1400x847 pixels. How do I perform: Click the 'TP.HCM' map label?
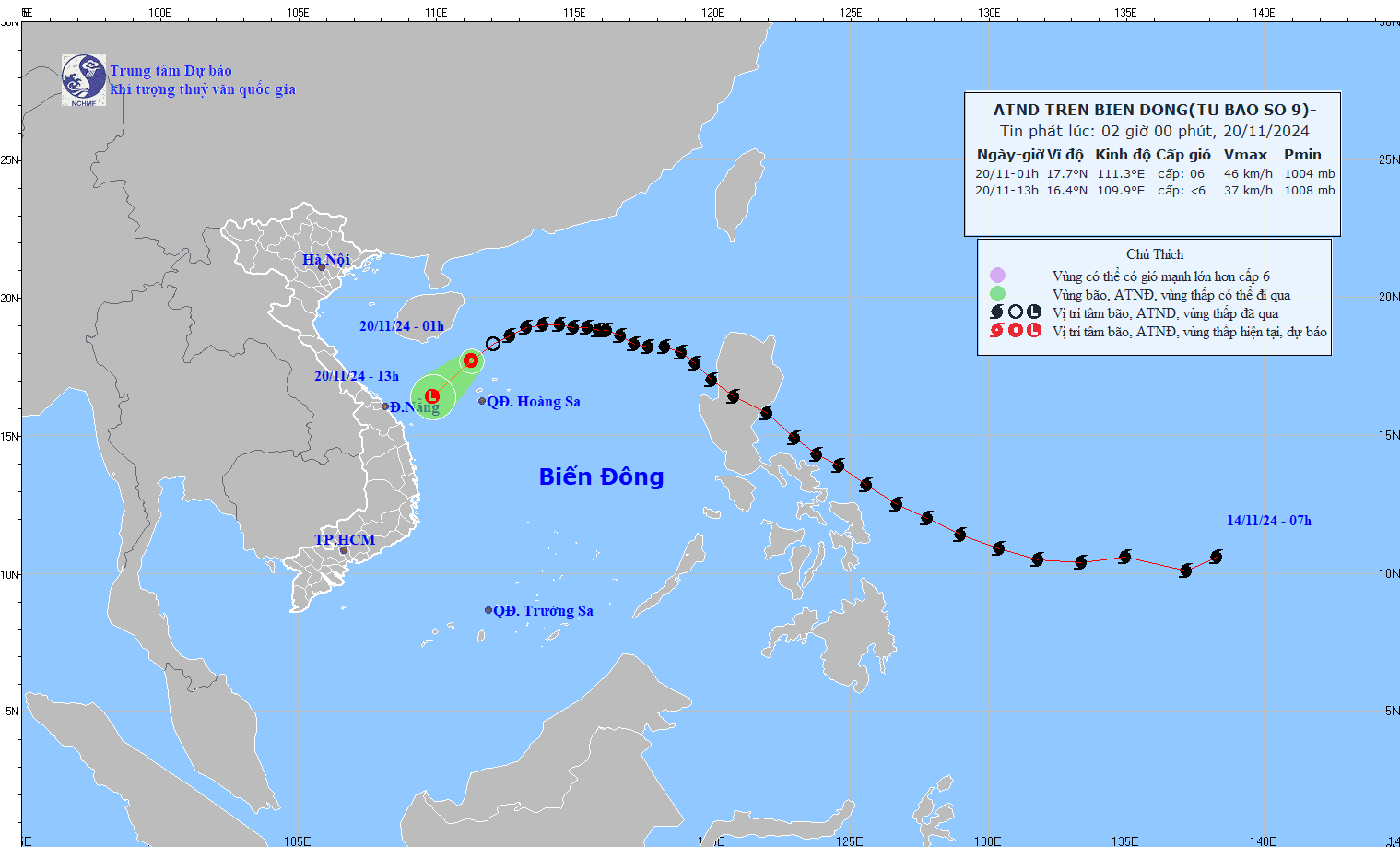pyautogui.click(x=345, y=539)
